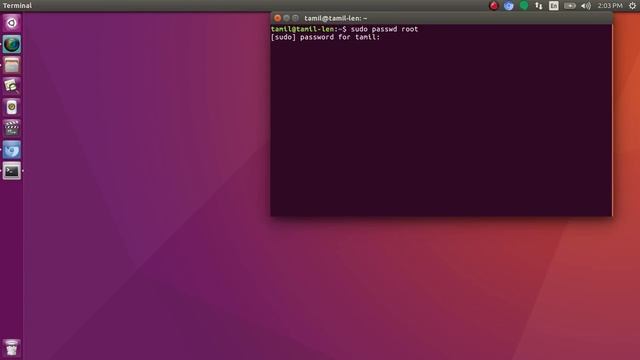Maximize the terminal window

296,18
